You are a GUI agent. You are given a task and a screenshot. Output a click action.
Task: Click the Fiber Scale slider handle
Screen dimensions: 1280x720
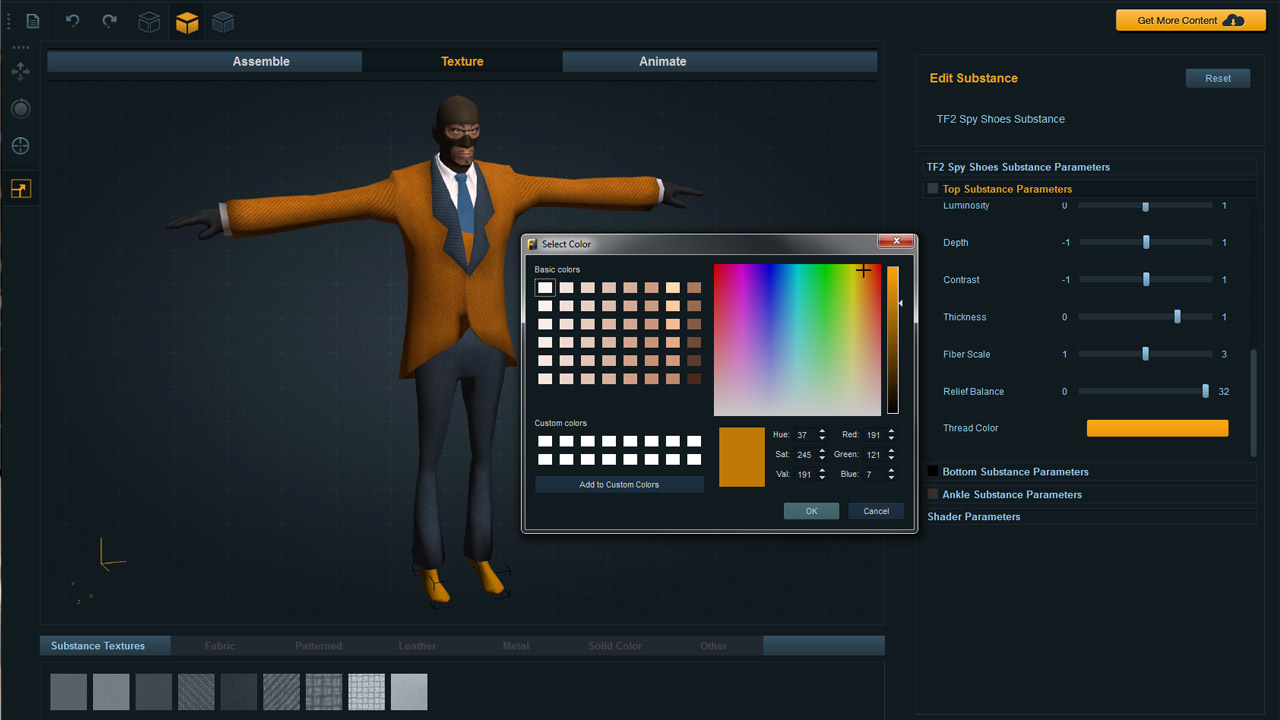click(1146, 354)
